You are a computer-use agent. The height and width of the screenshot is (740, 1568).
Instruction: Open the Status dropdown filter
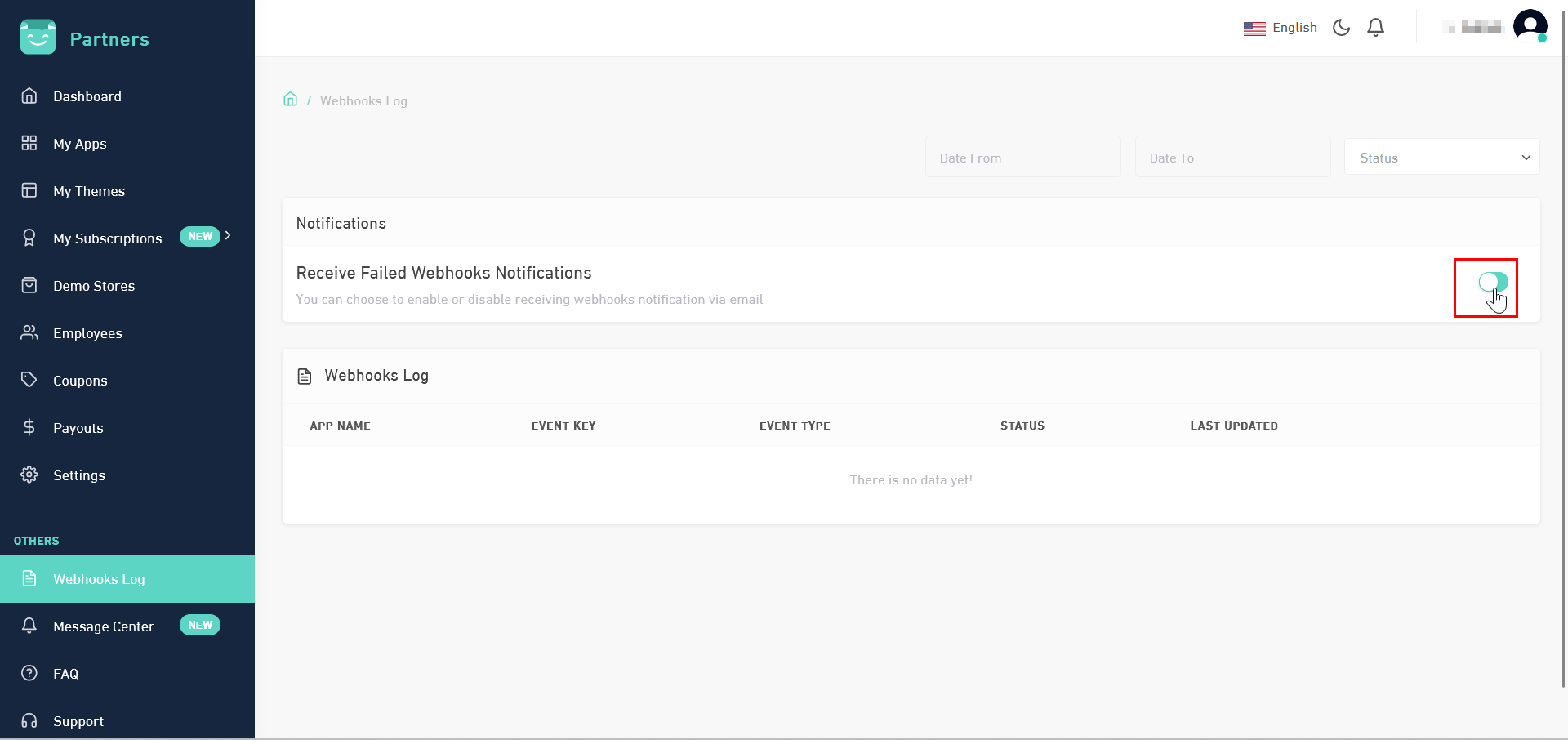pyautogui.click(x=1441, y=157)
